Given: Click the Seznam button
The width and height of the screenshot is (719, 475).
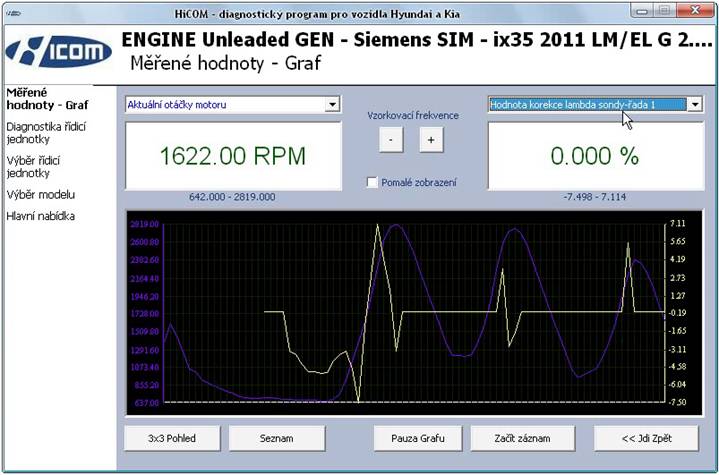Looking at the screenshot, I should pos(277,438).
